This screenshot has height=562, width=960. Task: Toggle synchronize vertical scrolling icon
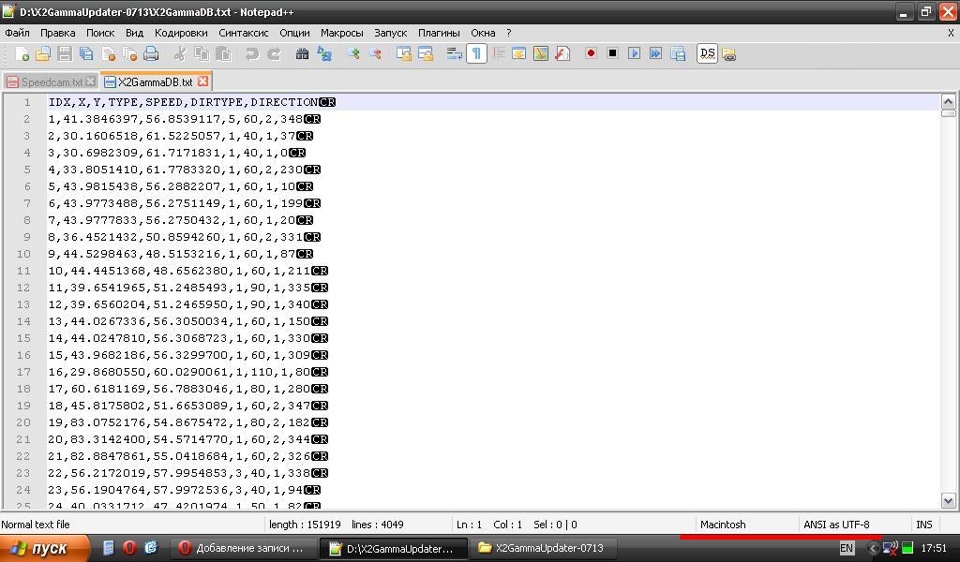pyautogui.click(x=403, y=54)
